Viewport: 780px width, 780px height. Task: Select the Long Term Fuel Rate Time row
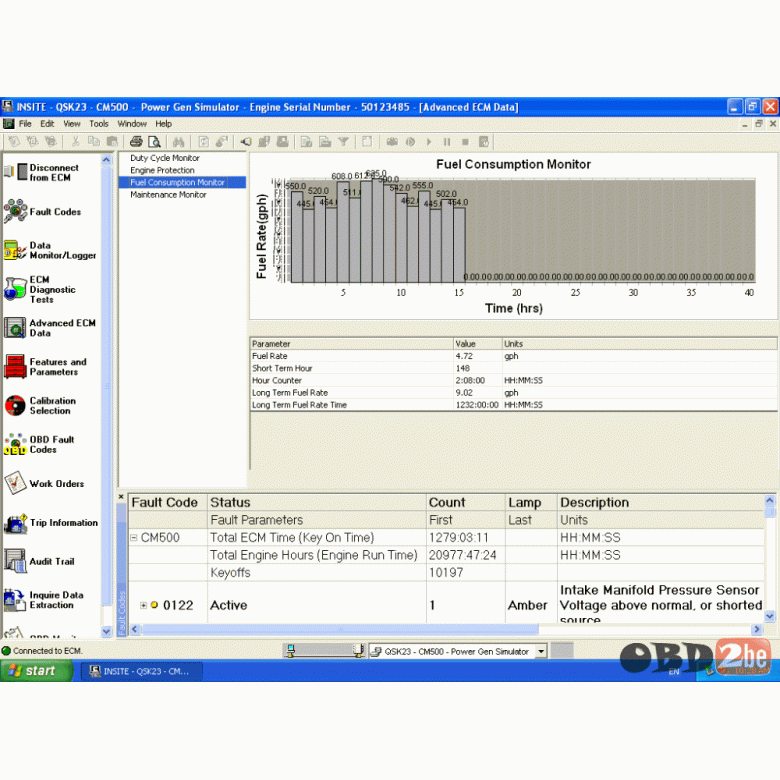[513, 405]
